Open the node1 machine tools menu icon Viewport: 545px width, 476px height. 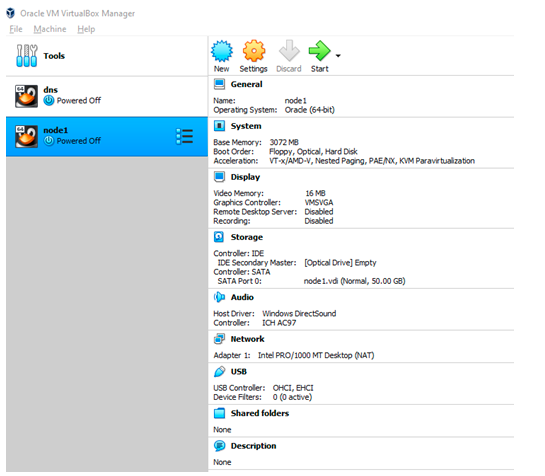pos(184,136)
